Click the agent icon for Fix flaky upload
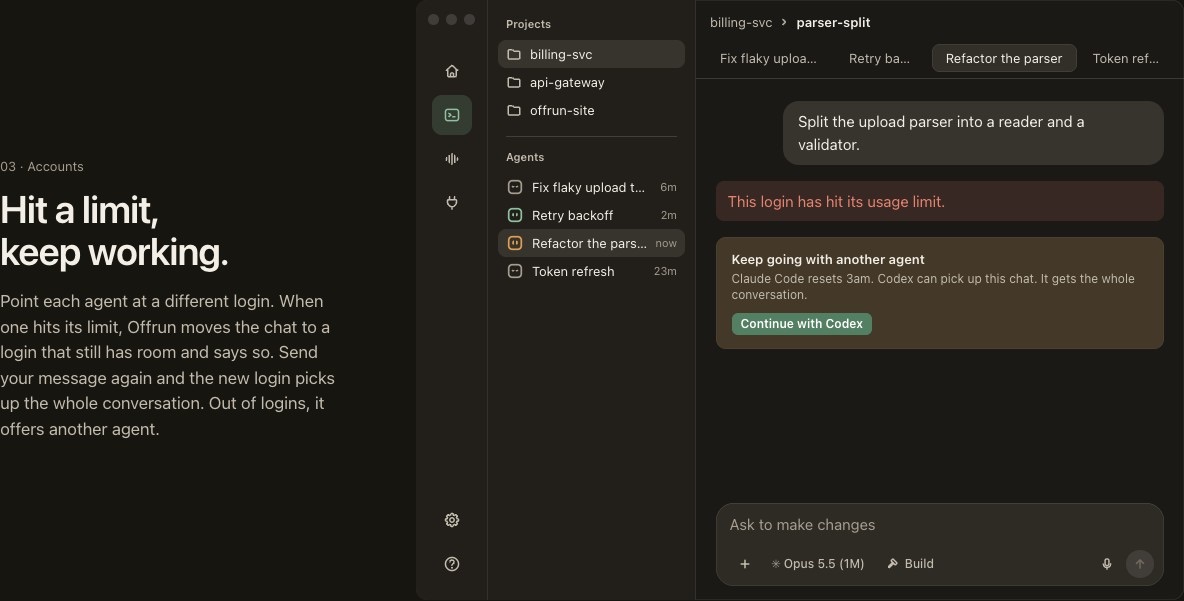Screen dimensions: 1184x601 (x=515, y=187)
